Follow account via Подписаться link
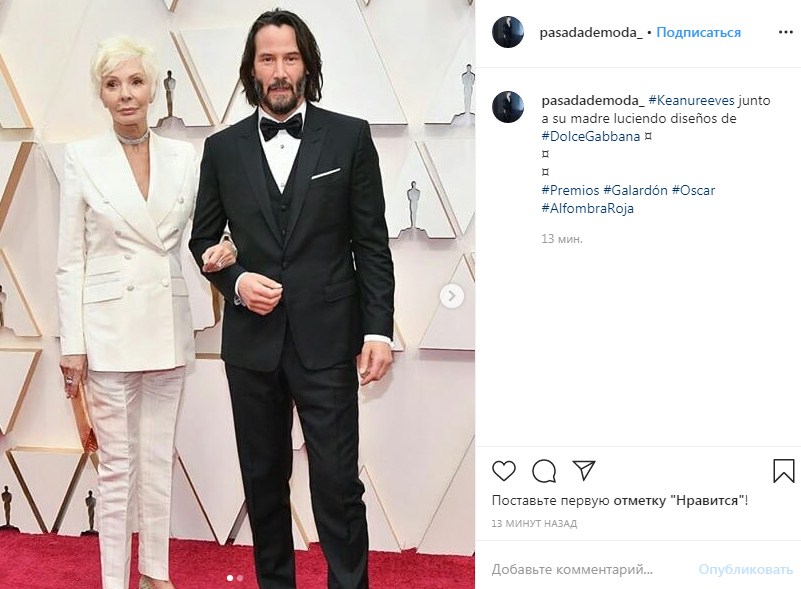Screen dimensions: 801x589 698,32
